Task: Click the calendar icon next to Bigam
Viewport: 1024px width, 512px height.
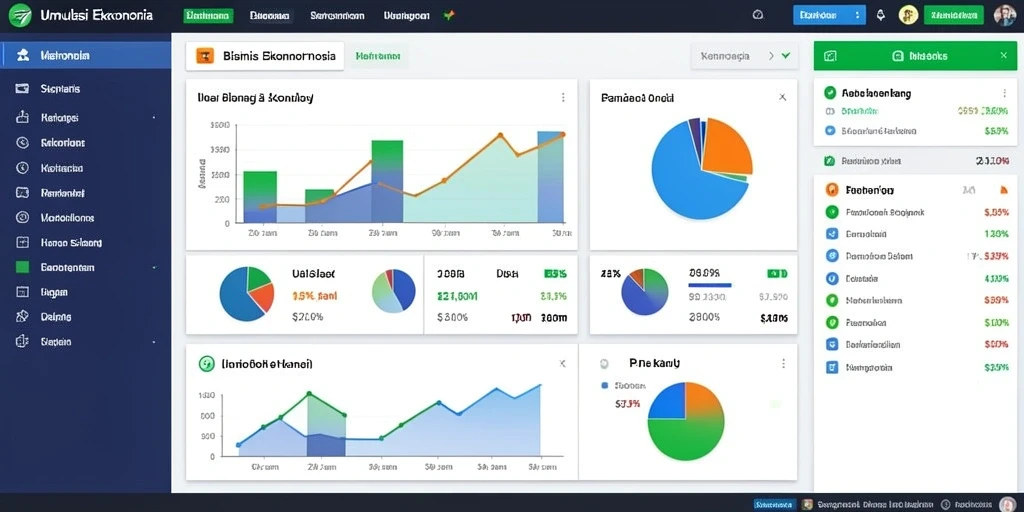Action: (x=22, y=292)
